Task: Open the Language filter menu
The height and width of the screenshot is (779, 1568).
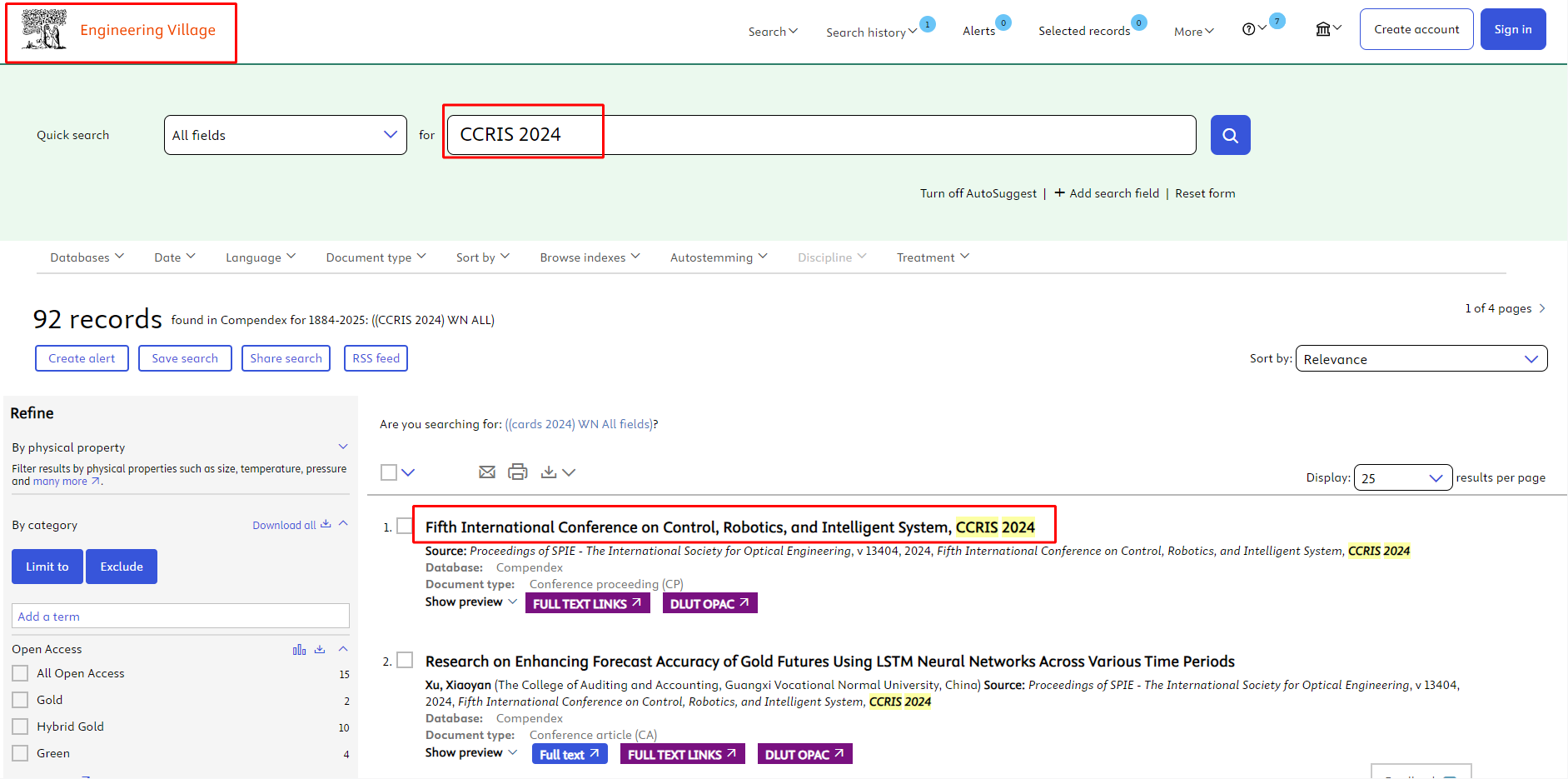Action: (x=261, y=257)
